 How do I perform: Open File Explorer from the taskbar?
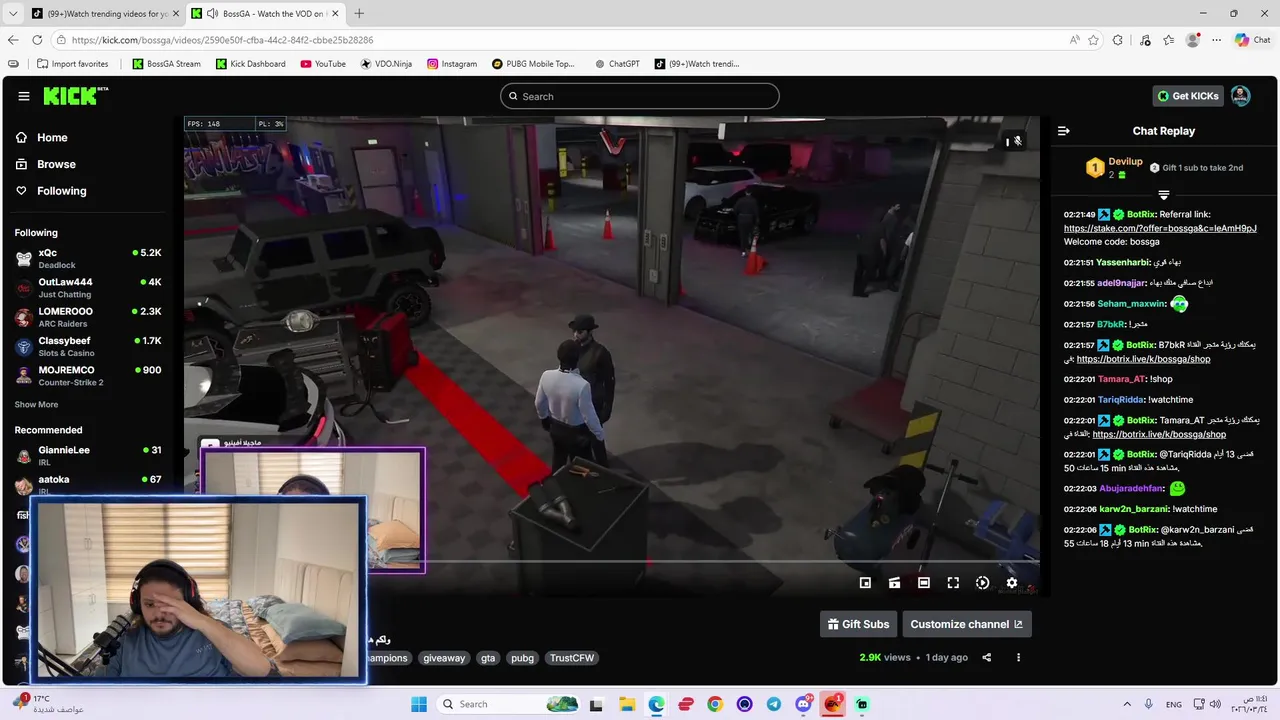point(626,704)
